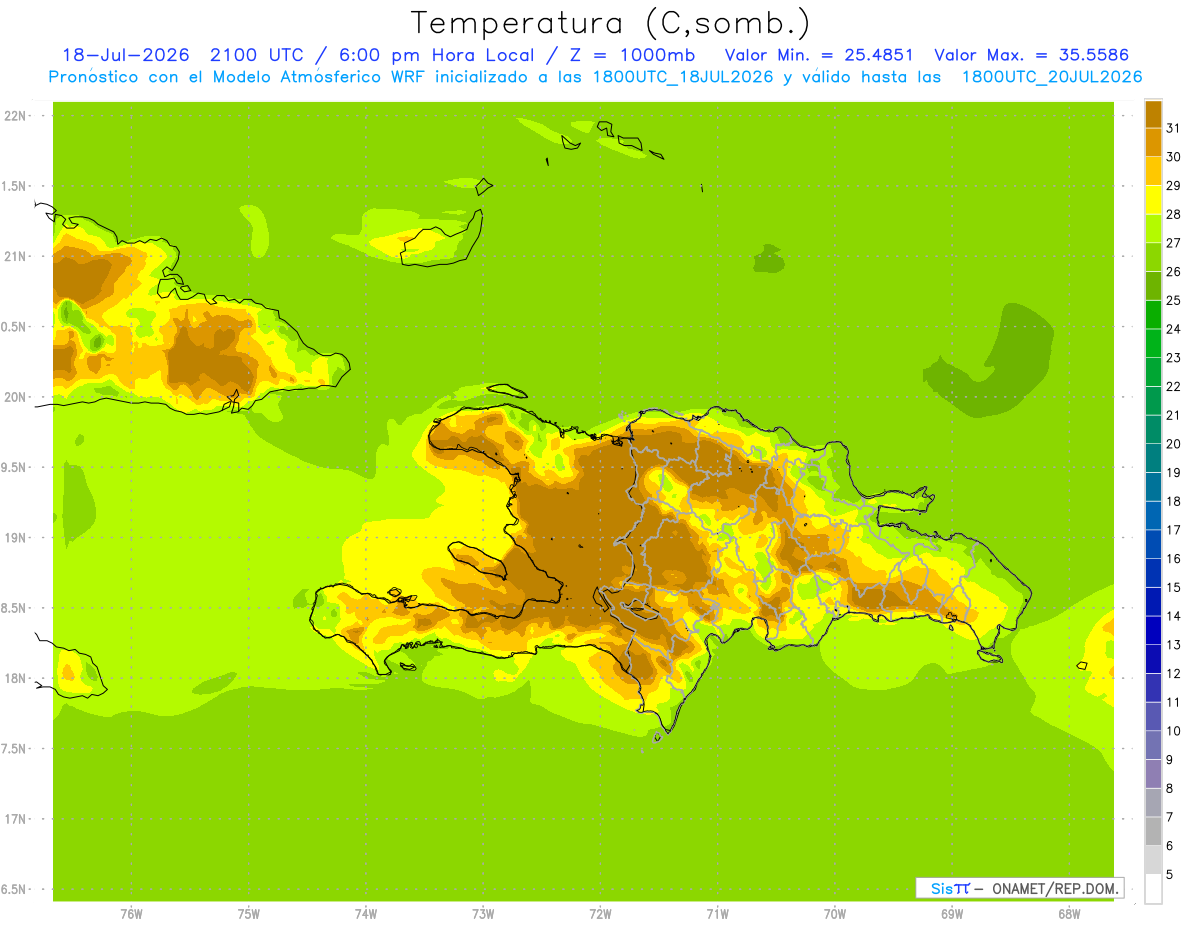
Task: Click the '19N' latitude label
Action: [x=15, y=538]
